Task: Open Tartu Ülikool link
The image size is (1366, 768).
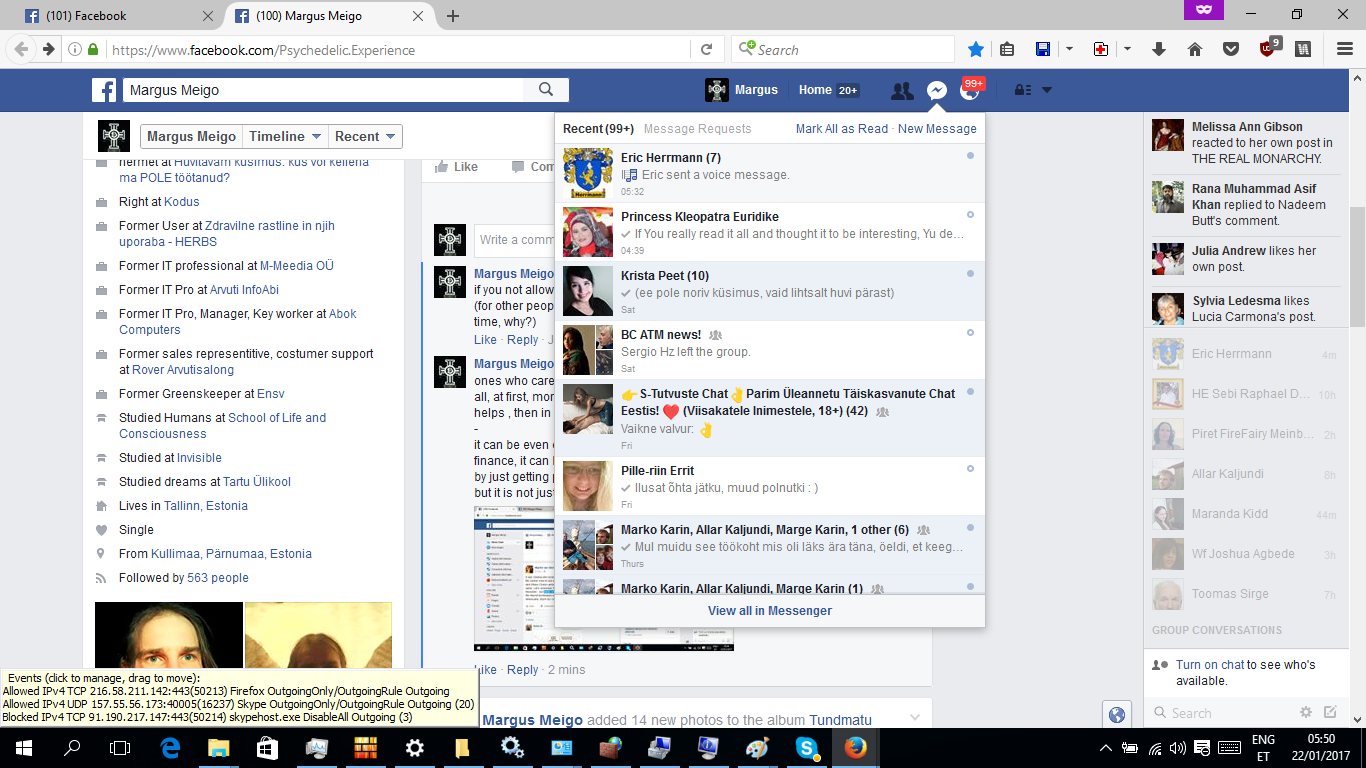Action: click(x=257, y=482)
